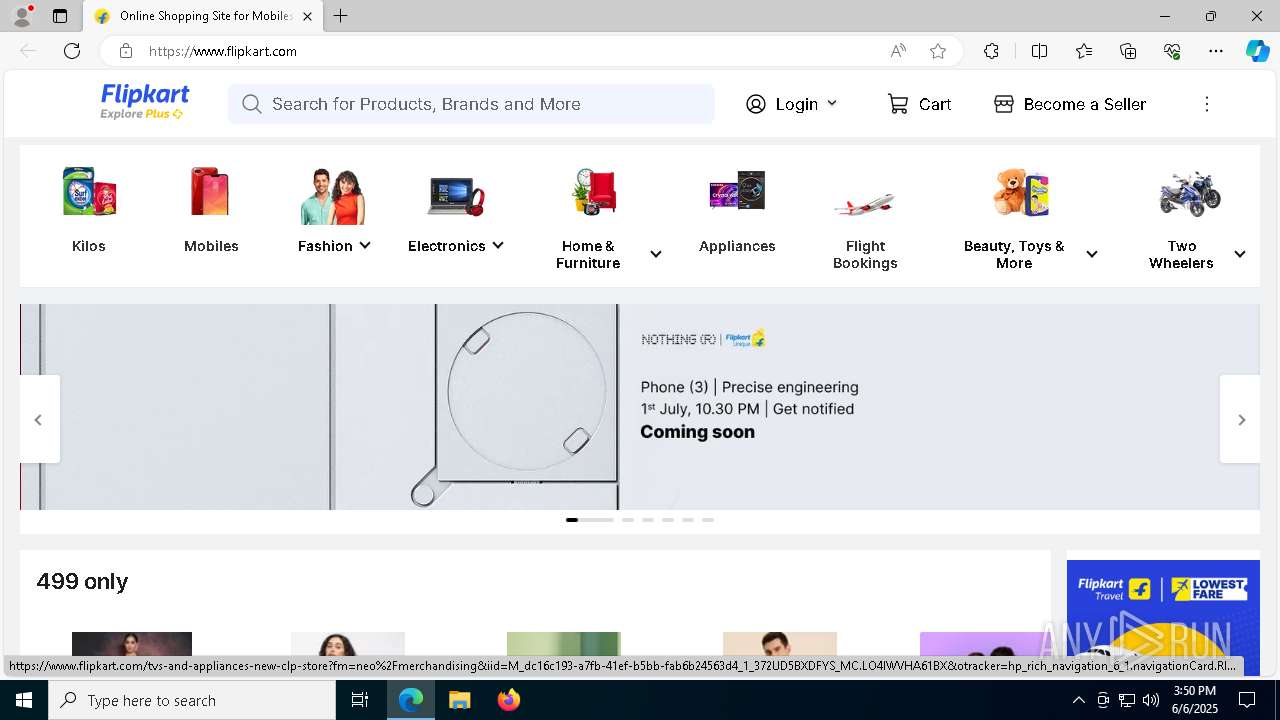This screenshot has width=1280, height=720.
Task: Click the Electronics laptop image
Action: click(x=456, y=195)
